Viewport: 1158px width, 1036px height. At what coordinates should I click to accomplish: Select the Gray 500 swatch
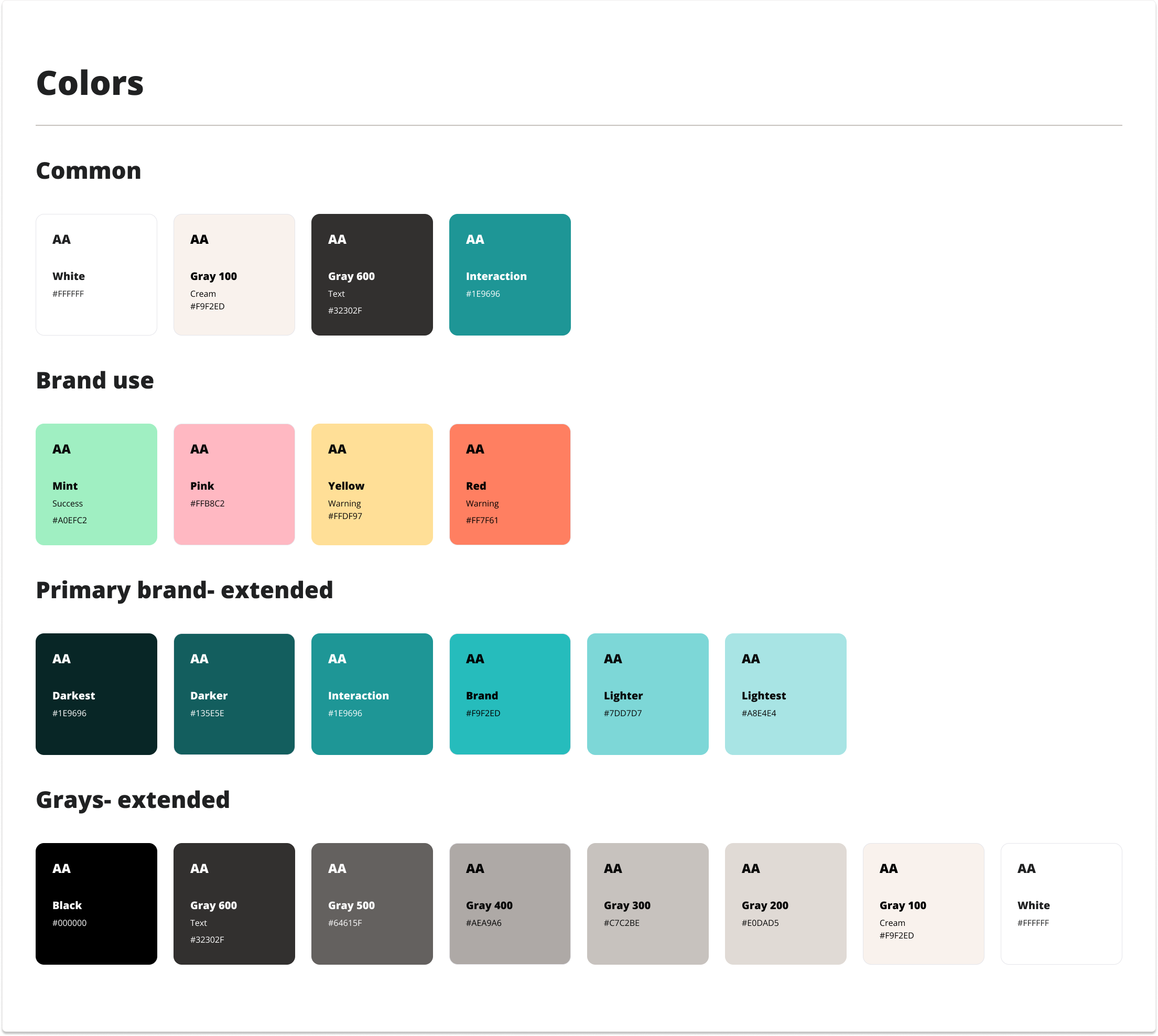tap(372, 903)
